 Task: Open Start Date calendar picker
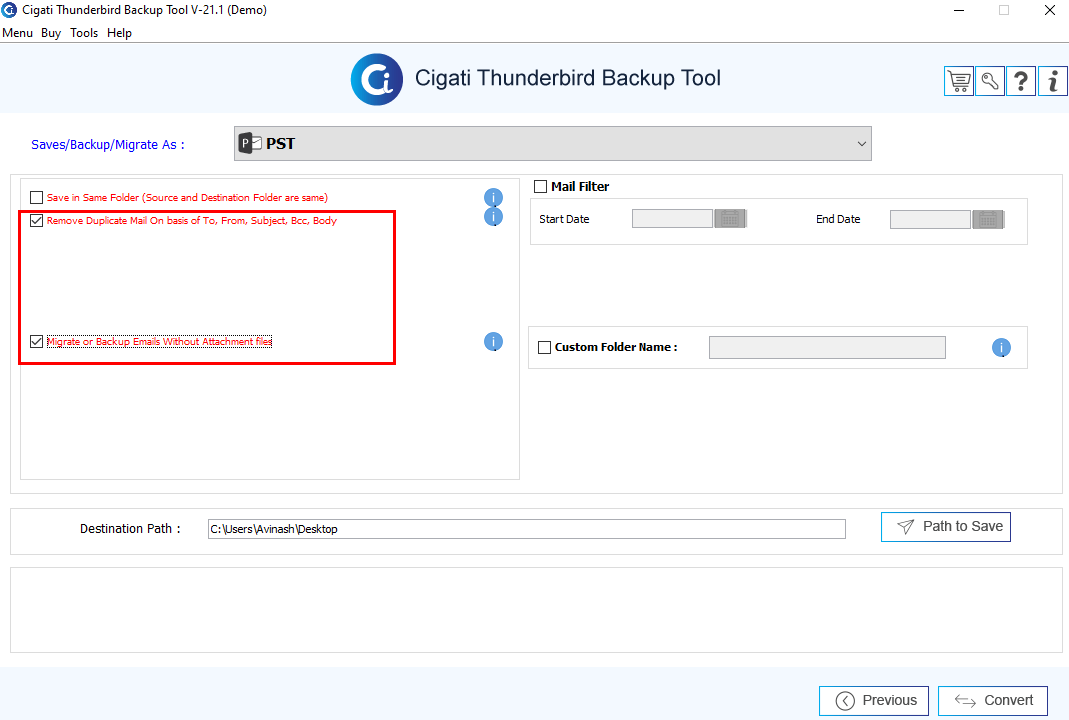click(730, 219)
